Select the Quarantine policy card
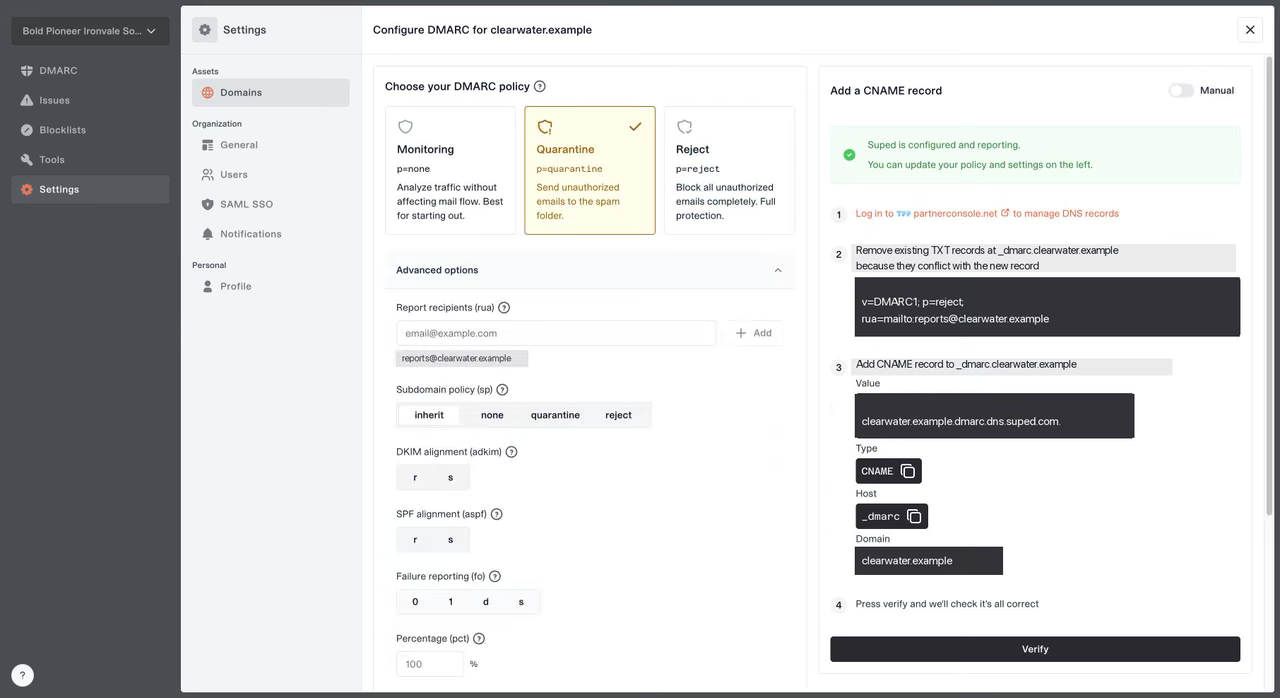The width and height of the screenshot is (1280, 698). point(590,170)
